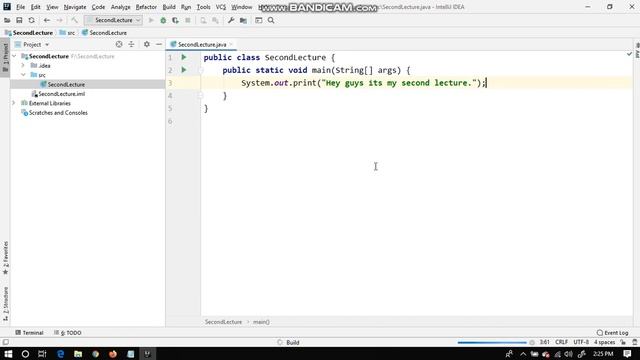
Task: Open the TODO tool window
Action: click(x=68, y=333)
